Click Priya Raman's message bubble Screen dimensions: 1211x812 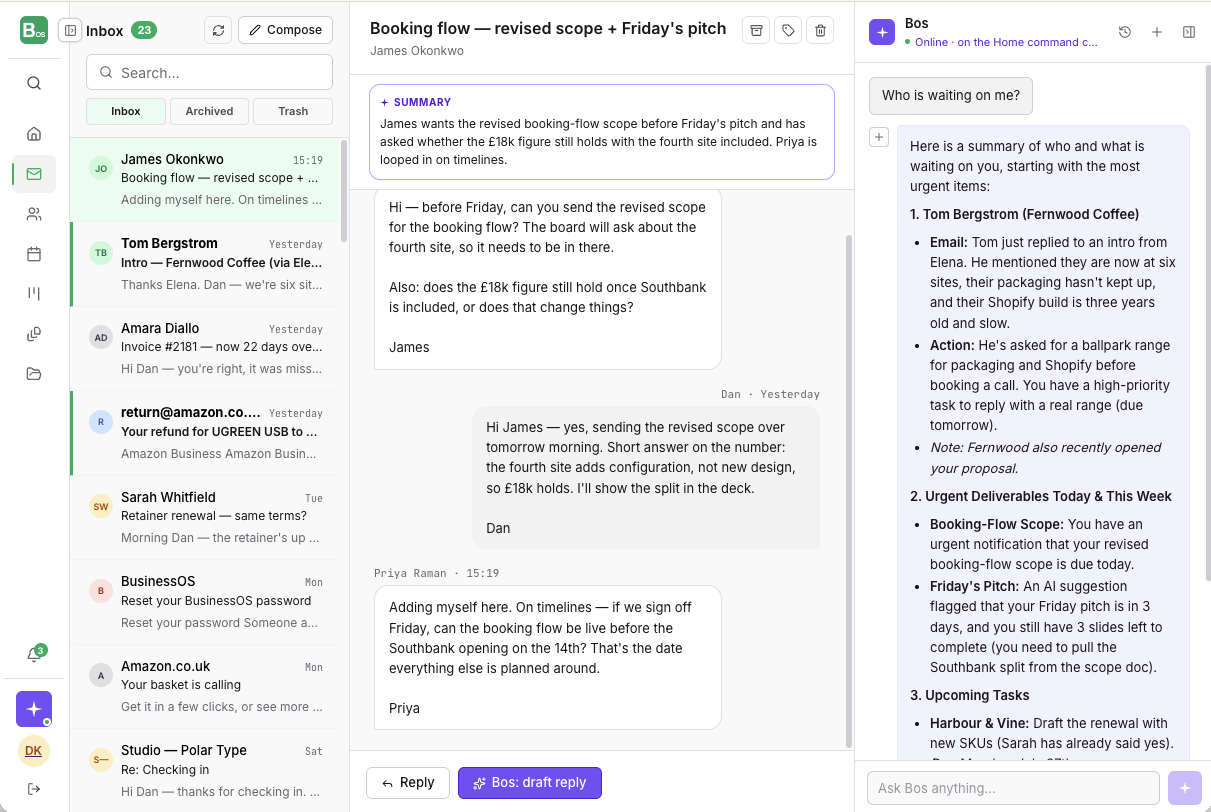[548, 657]
